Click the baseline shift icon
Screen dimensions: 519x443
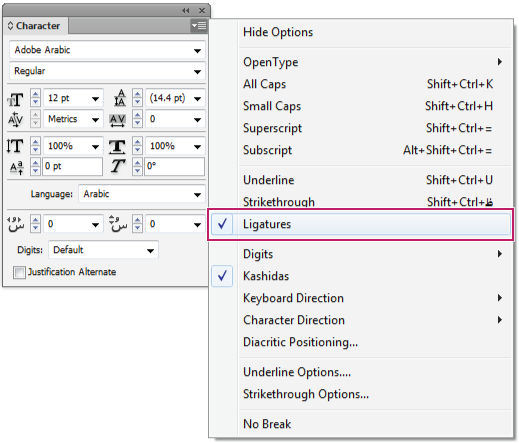[16, 168]
